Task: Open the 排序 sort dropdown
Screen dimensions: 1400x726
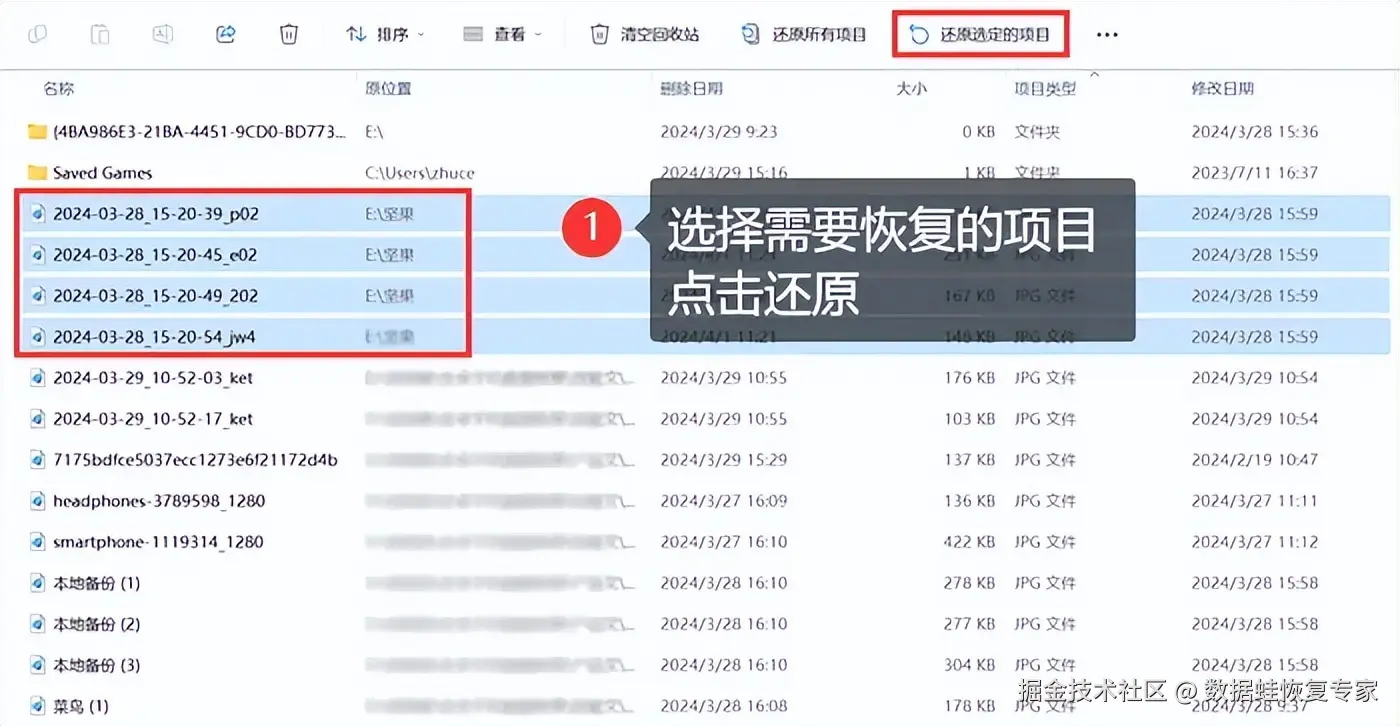Action: point(385,34)
